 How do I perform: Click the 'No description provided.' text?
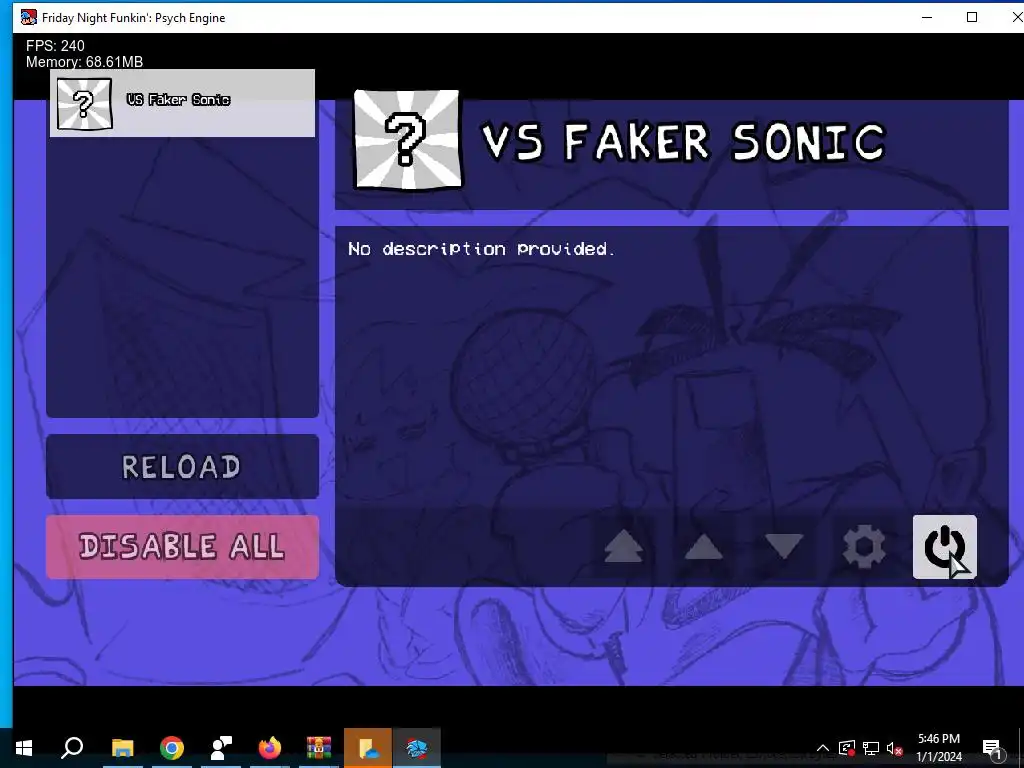[x=481, y=249]
